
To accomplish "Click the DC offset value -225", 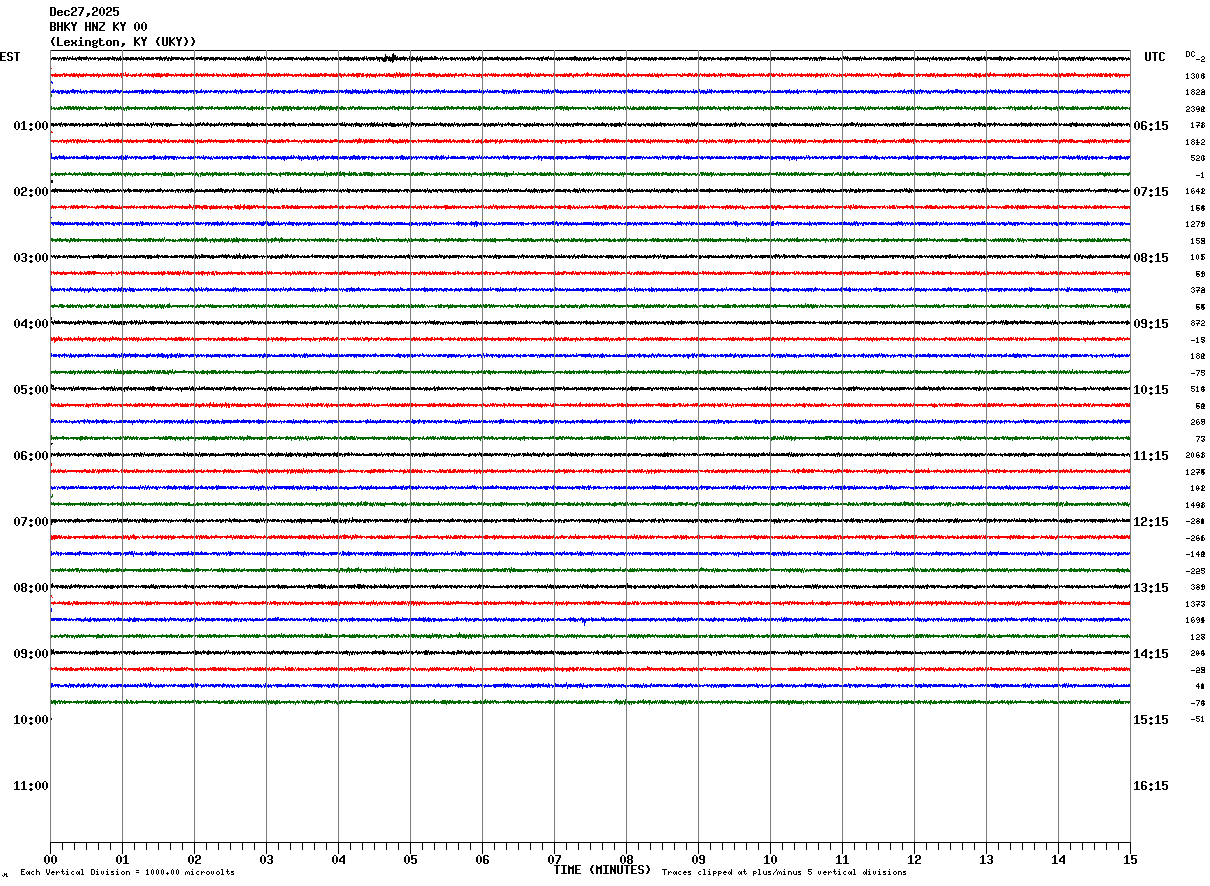I will [x=1195, y=571].
